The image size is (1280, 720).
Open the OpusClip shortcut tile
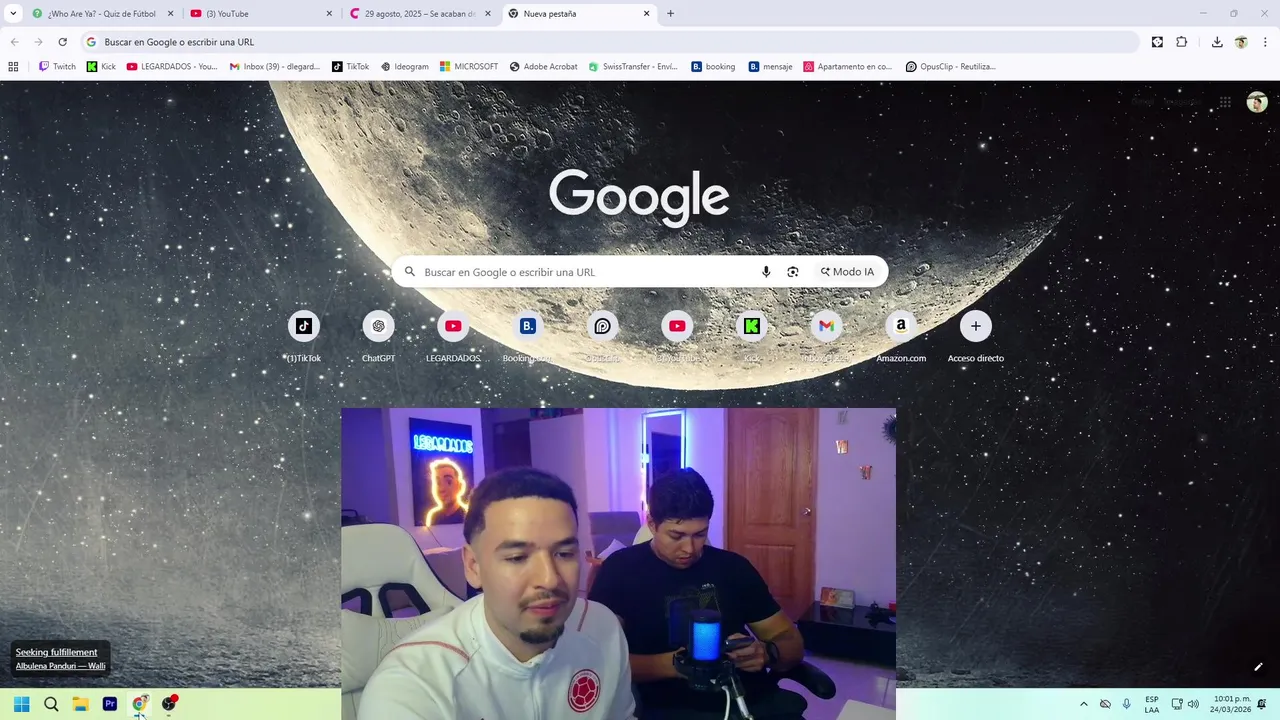602,338
